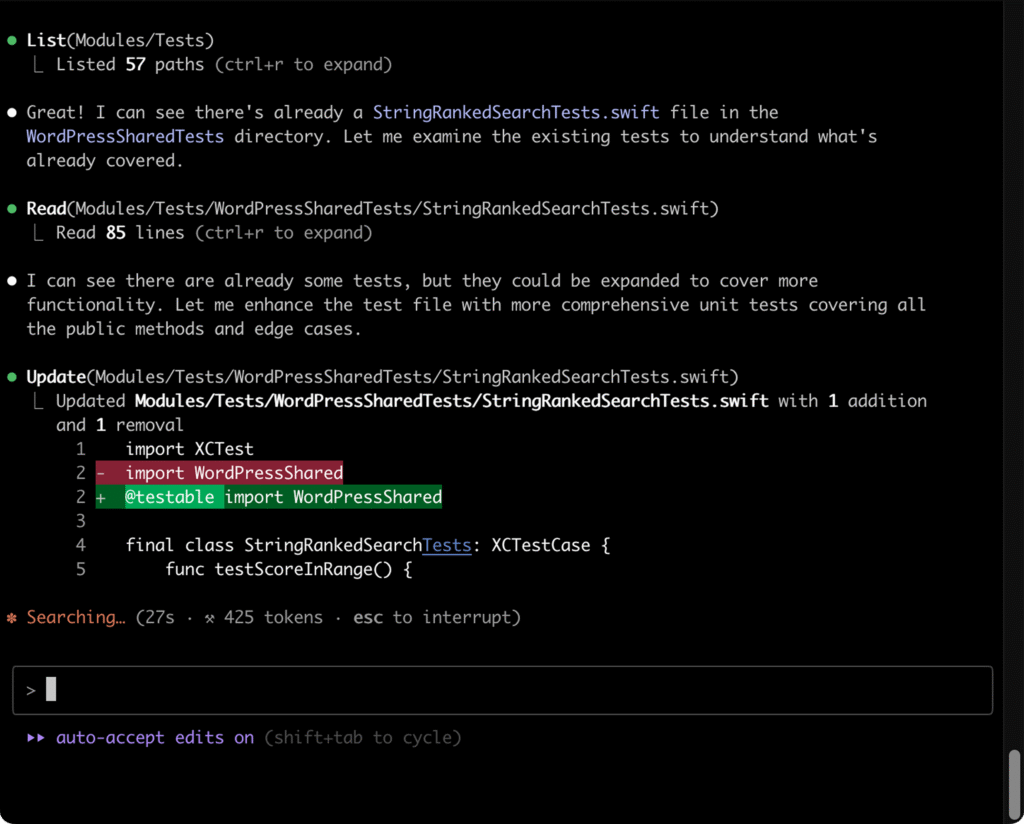Click the removed line '- import WordPressShared'
The image size is (1024, 824).
(219, 473)
